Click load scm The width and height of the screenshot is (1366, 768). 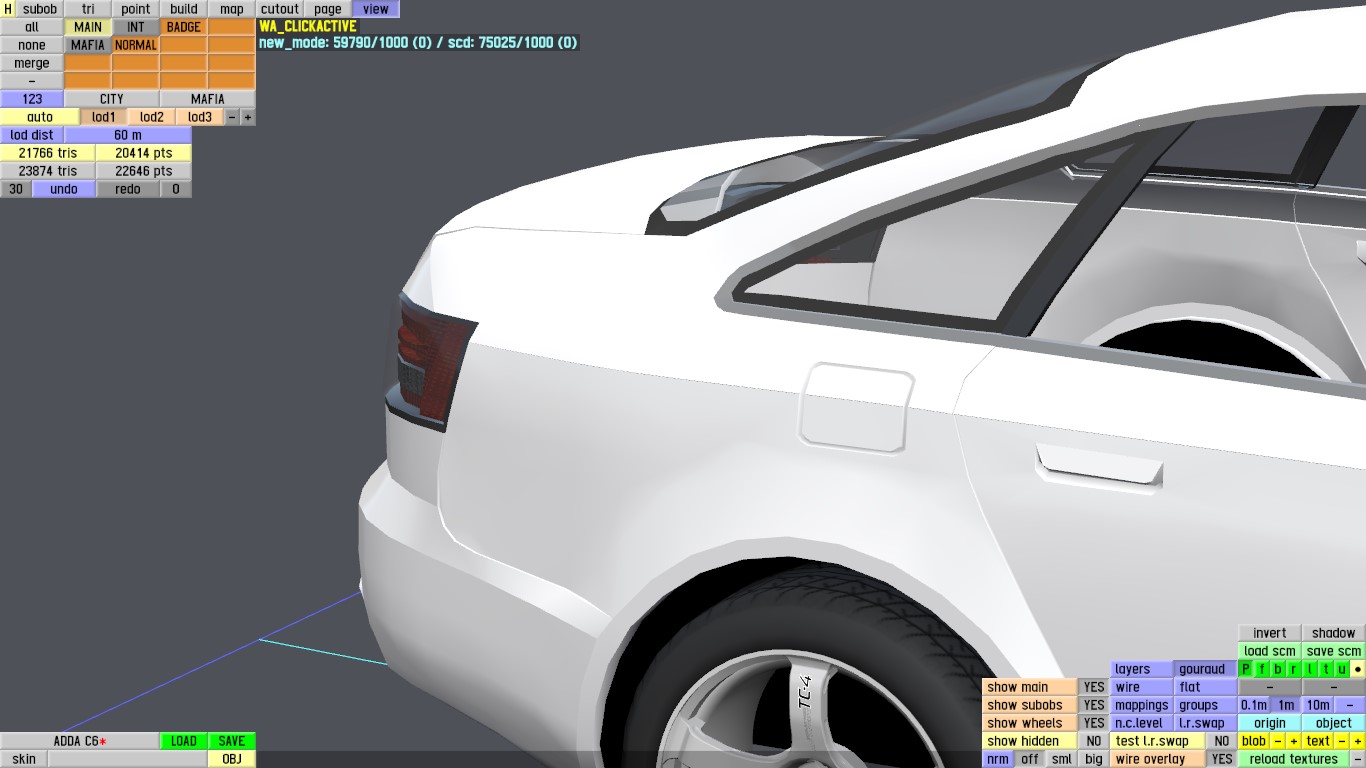[x=1270, y=651]
